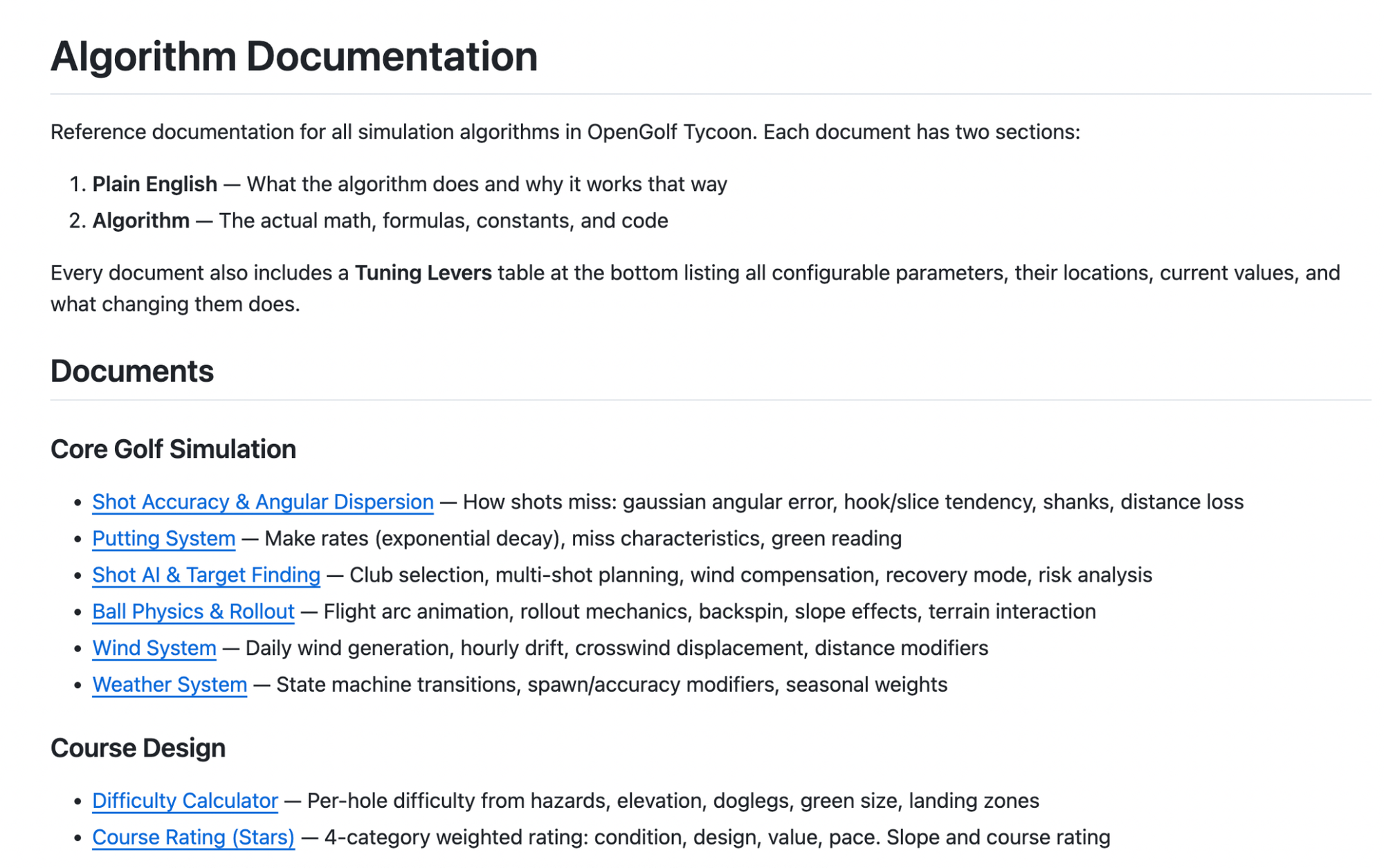
Task: Click the bold Plain English list item
Action: [x=154, y=184]
